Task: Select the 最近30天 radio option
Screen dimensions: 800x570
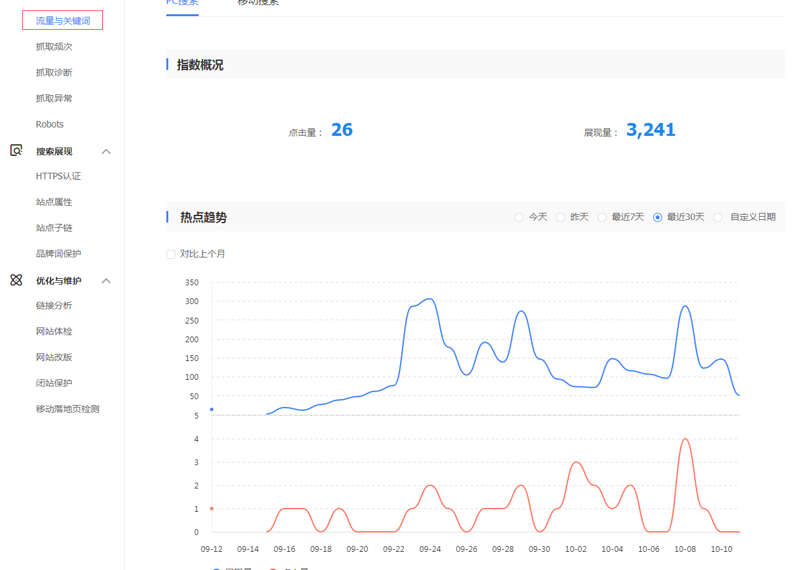Action: [x=658, y=217]
